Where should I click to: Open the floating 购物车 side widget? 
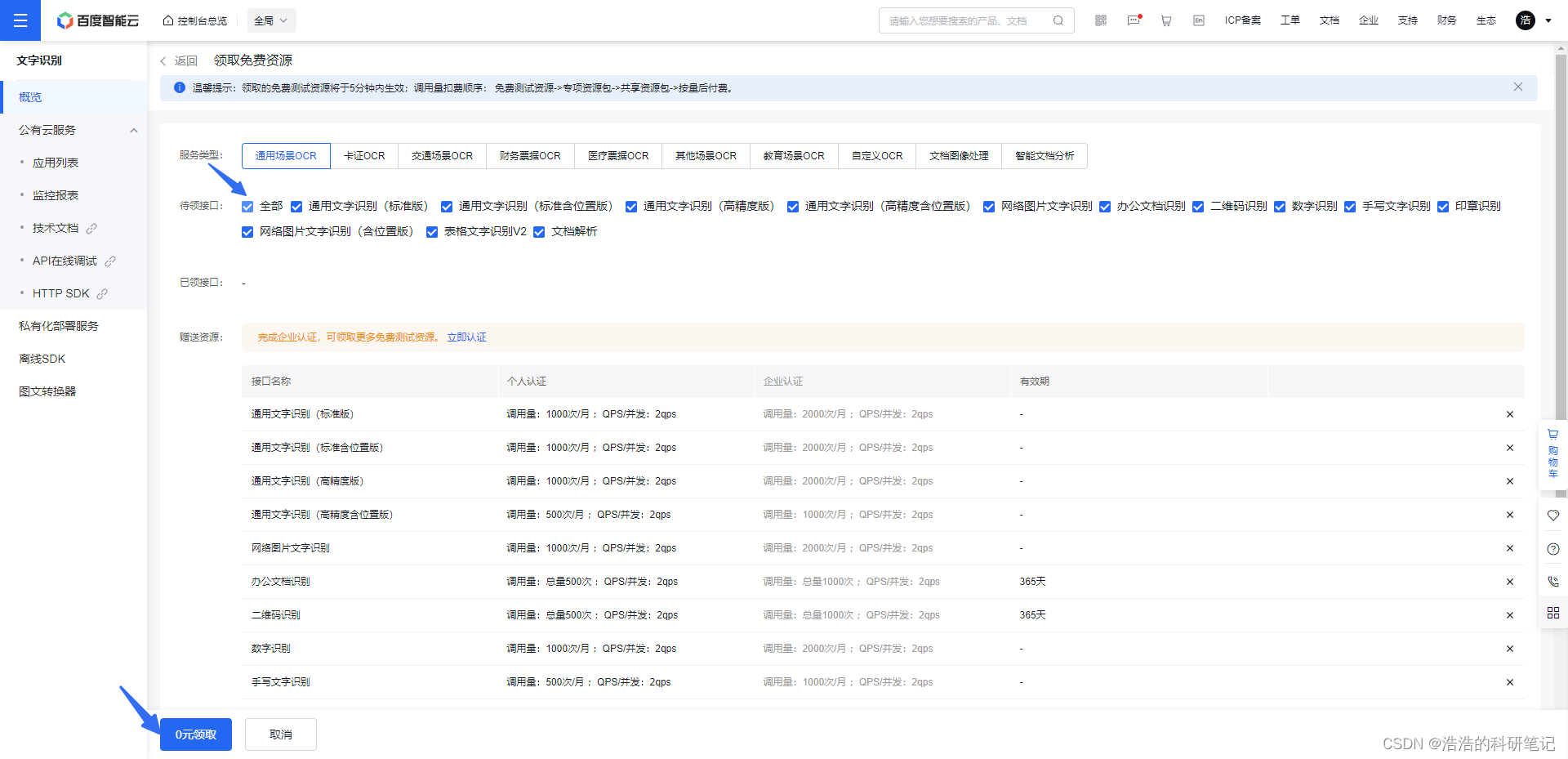point(1552,454)
